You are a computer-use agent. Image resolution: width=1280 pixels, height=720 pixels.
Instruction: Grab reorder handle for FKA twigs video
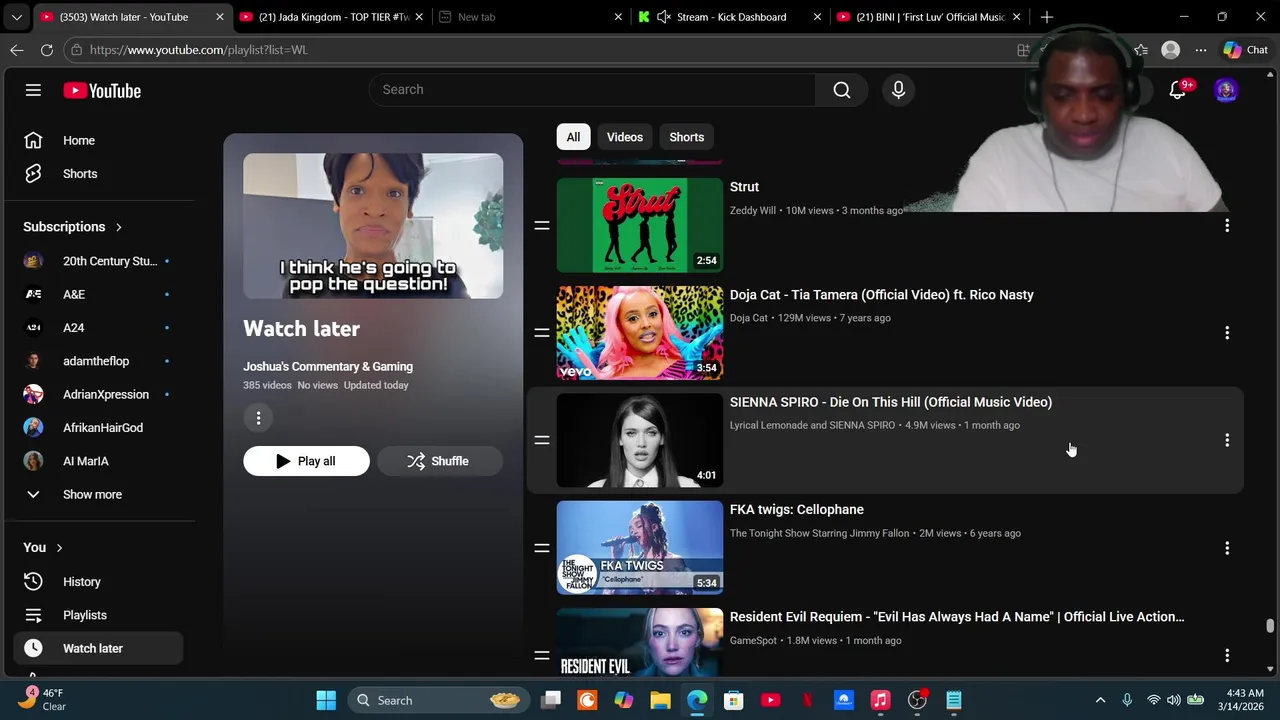542,548
